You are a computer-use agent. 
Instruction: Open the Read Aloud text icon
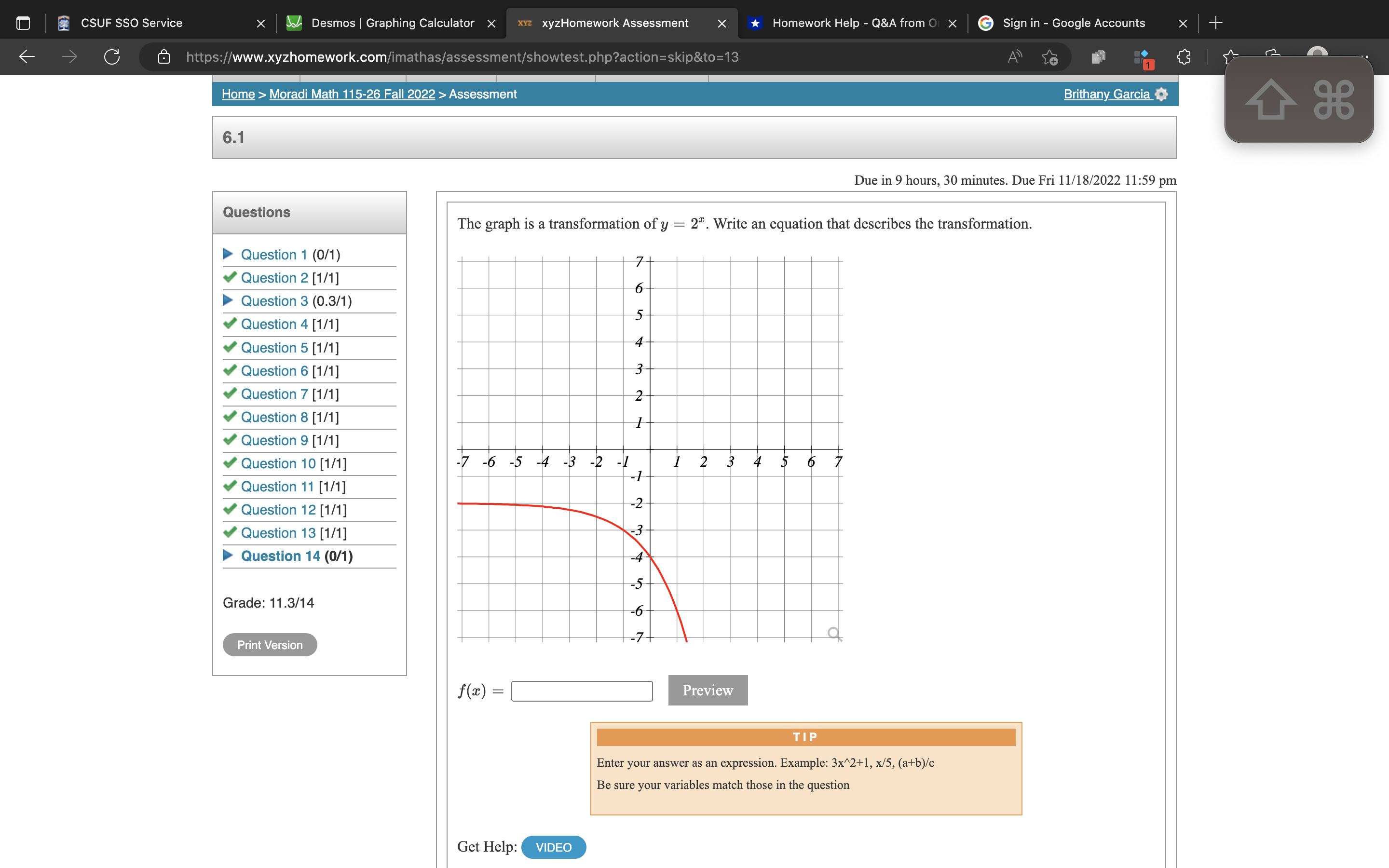(x=1015, y=56)
